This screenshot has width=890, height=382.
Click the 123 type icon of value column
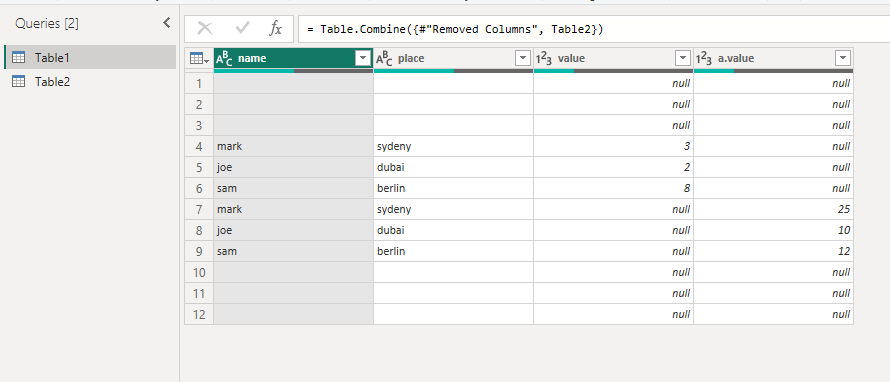coord(544,58)
